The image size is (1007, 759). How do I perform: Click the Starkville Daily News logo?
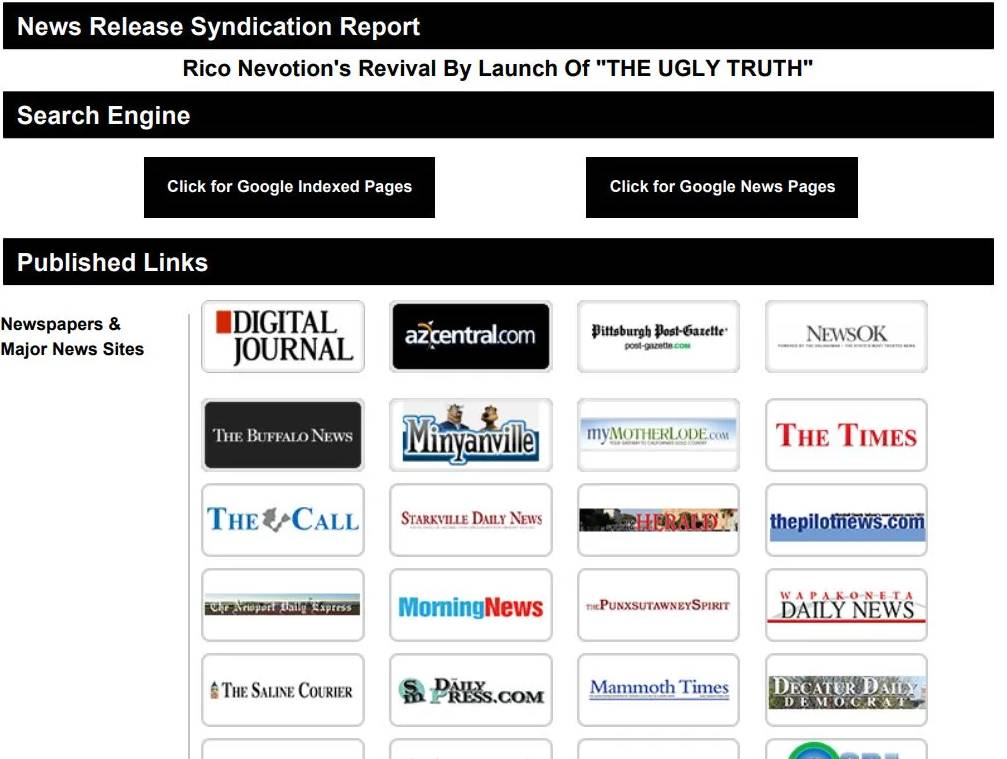tap(470, 520)
